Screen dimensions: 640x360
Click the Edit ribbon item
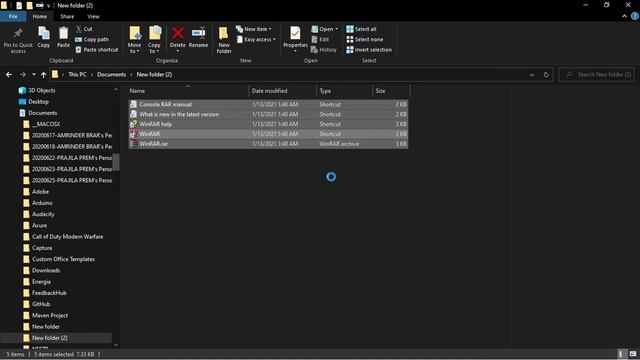320,39
